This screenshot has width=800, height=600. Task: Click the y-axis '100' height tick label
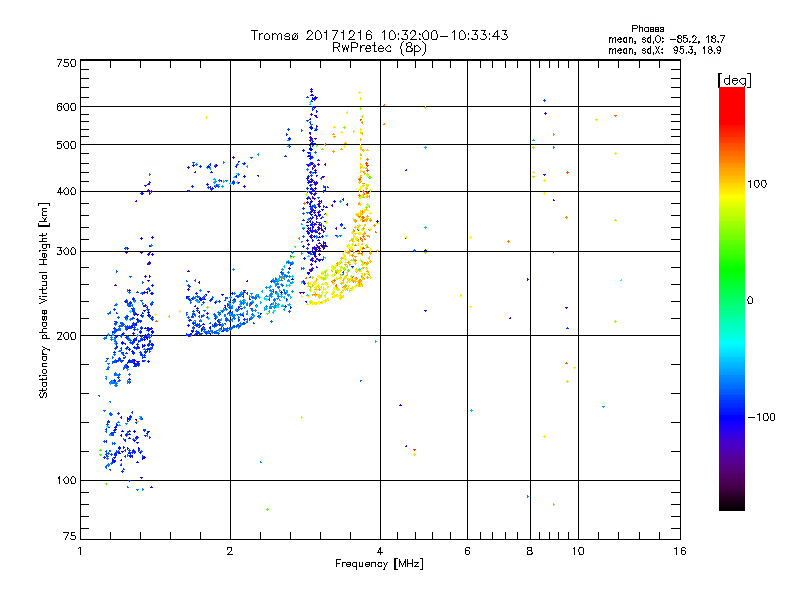pyautogui.click(x=67, y=480)
